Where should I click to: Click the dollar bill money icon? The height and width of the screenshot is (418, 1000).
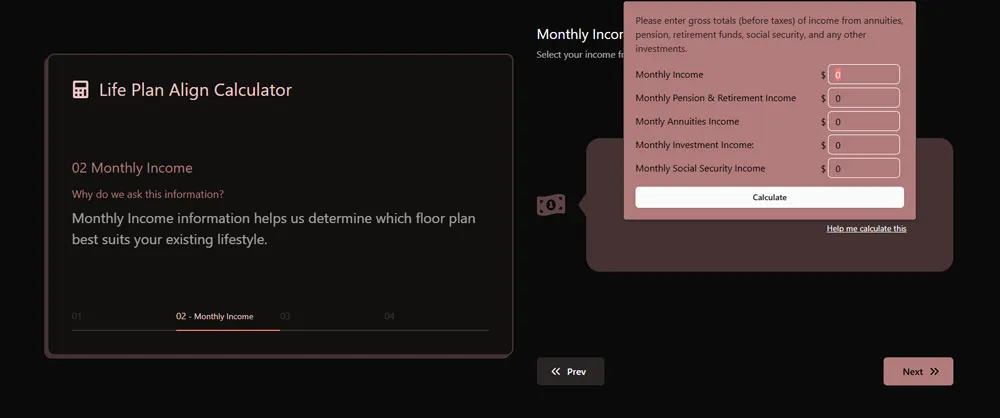coord(551,205)
